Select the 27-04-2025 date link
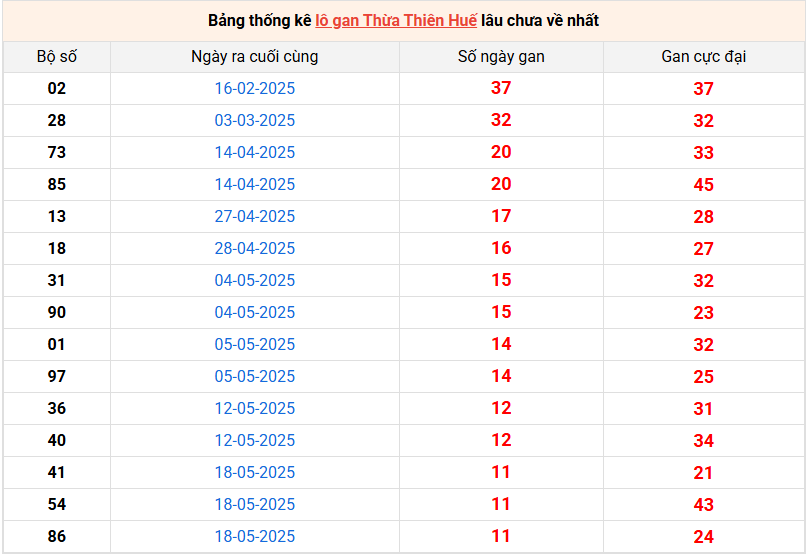Screen dimensions: 808x558 click(255, 216)
